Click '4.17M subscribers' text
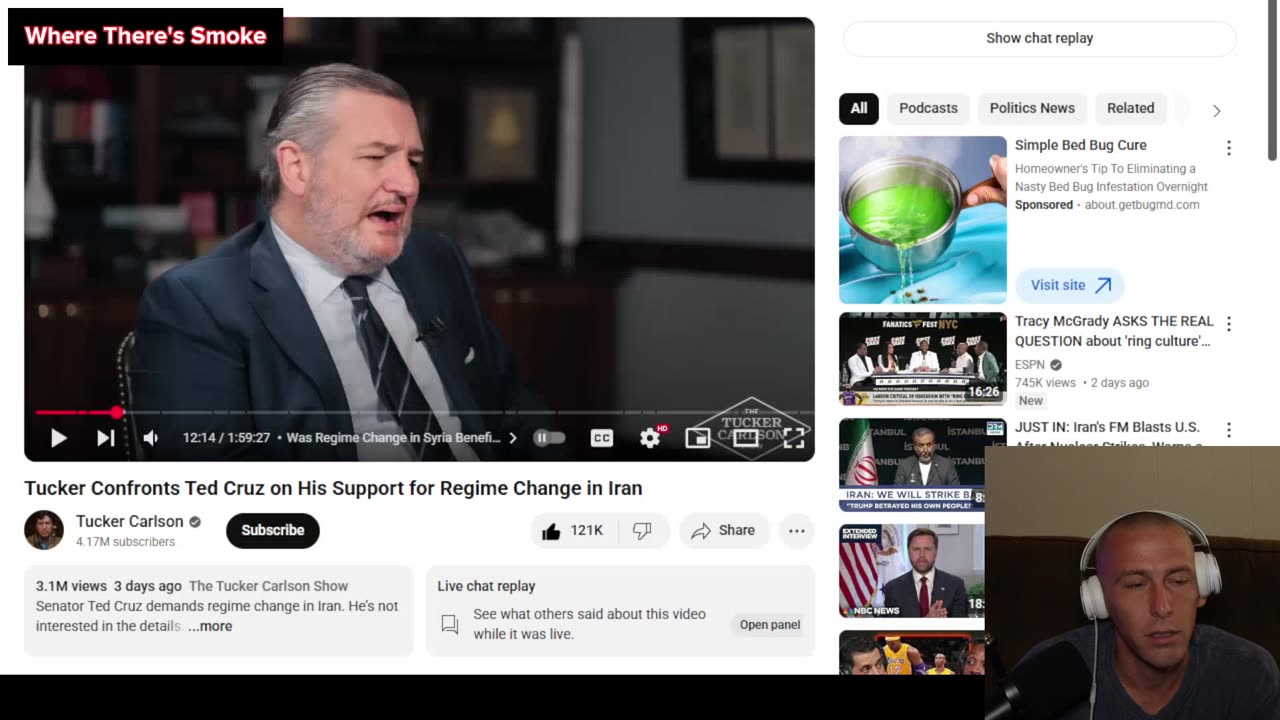The width and height of the screenshot is (1280, 720). tap(126, 542)
